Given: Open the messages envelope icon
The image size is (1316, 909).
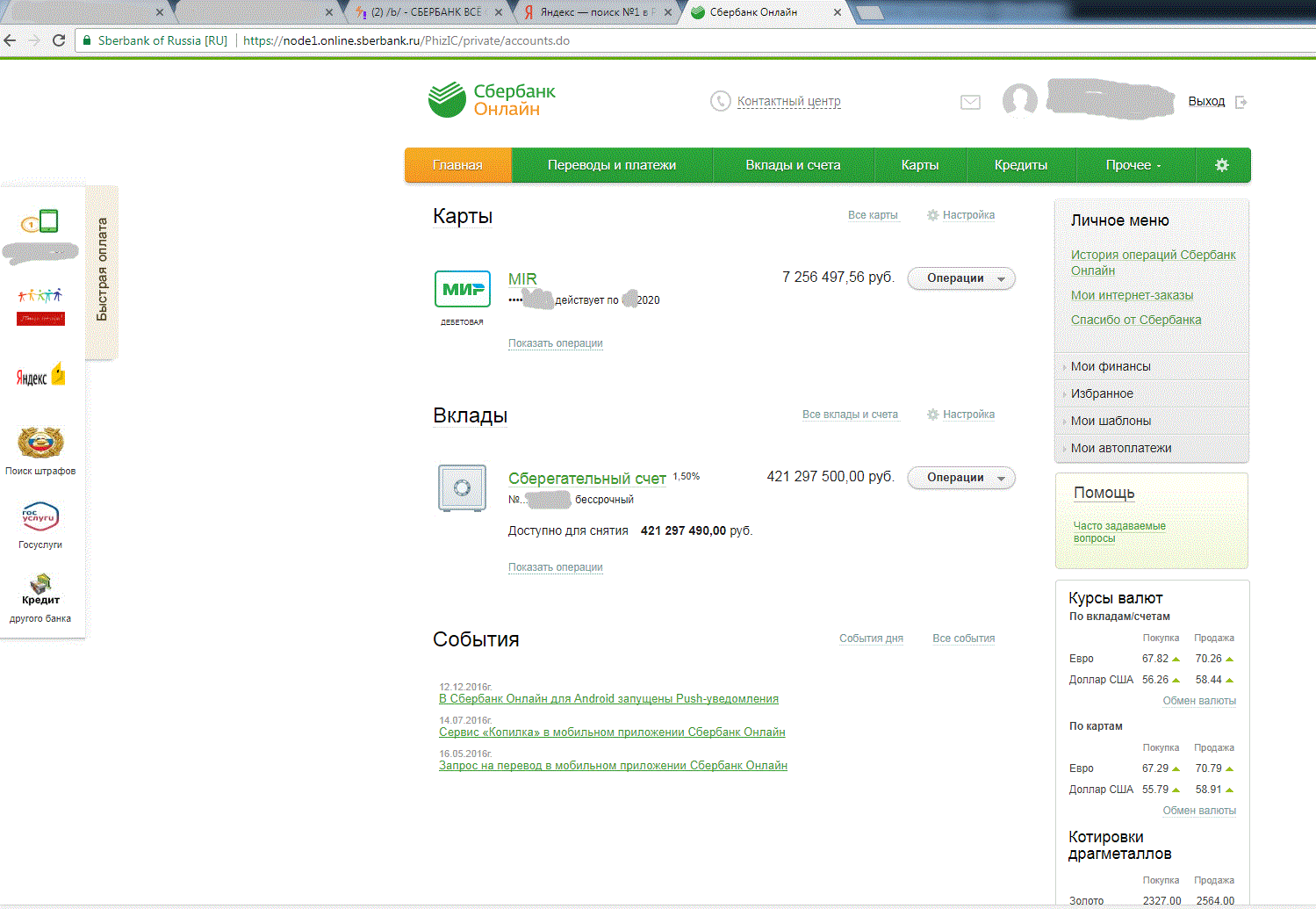Looking at the screenshot, I should (x=970, y=102).
